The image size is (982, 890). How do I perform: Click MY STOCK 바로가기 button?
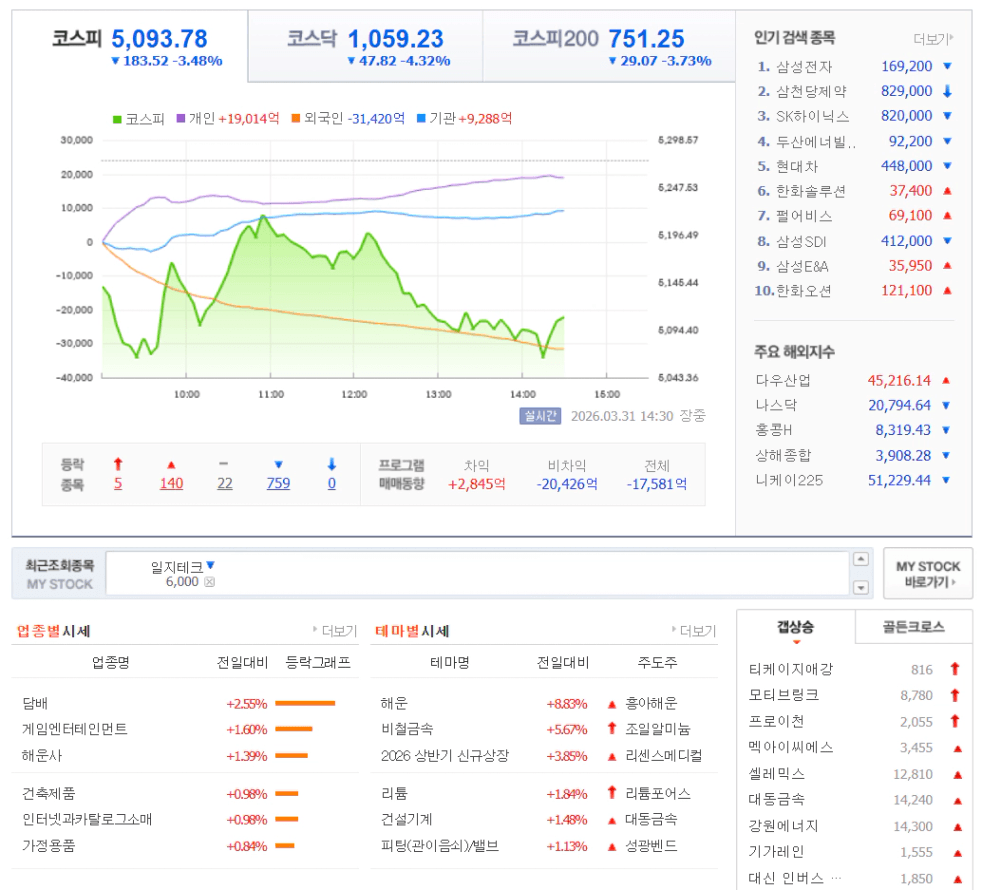coord(928,574)
